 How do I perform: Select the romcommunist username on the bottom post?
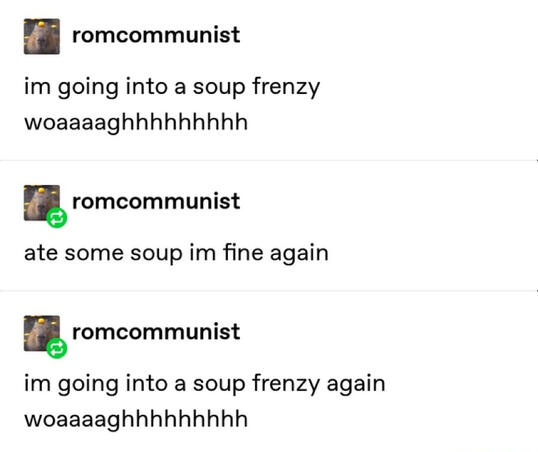click(x=156, y=332)
